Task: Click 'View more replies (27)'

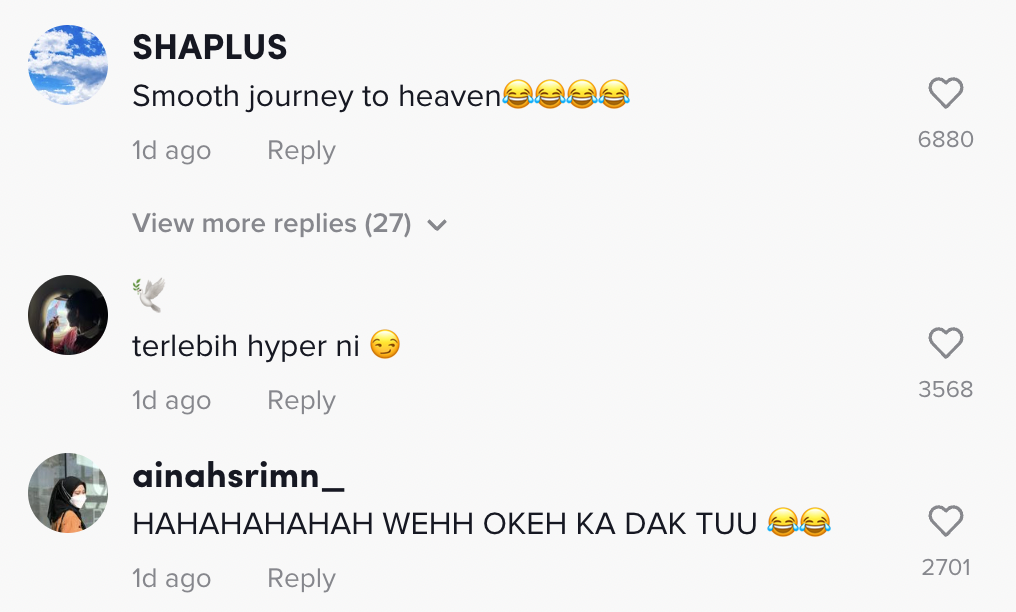Action: pyautogui.click(x=272, y=224)
